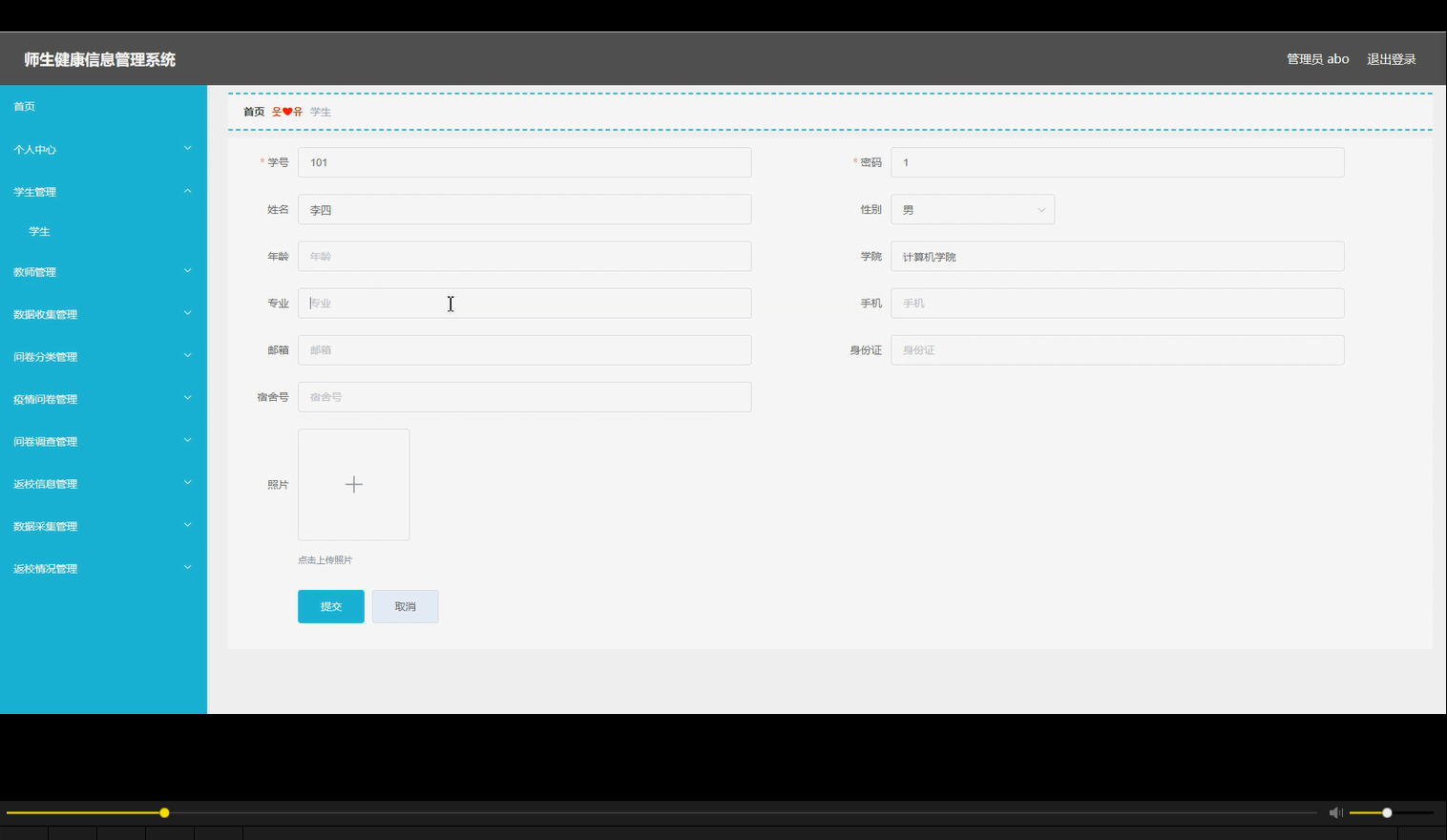Viewport: 1447px width, 840px height.
Task: Focus the 手机 input field
Action: (x=1117, y=303)
